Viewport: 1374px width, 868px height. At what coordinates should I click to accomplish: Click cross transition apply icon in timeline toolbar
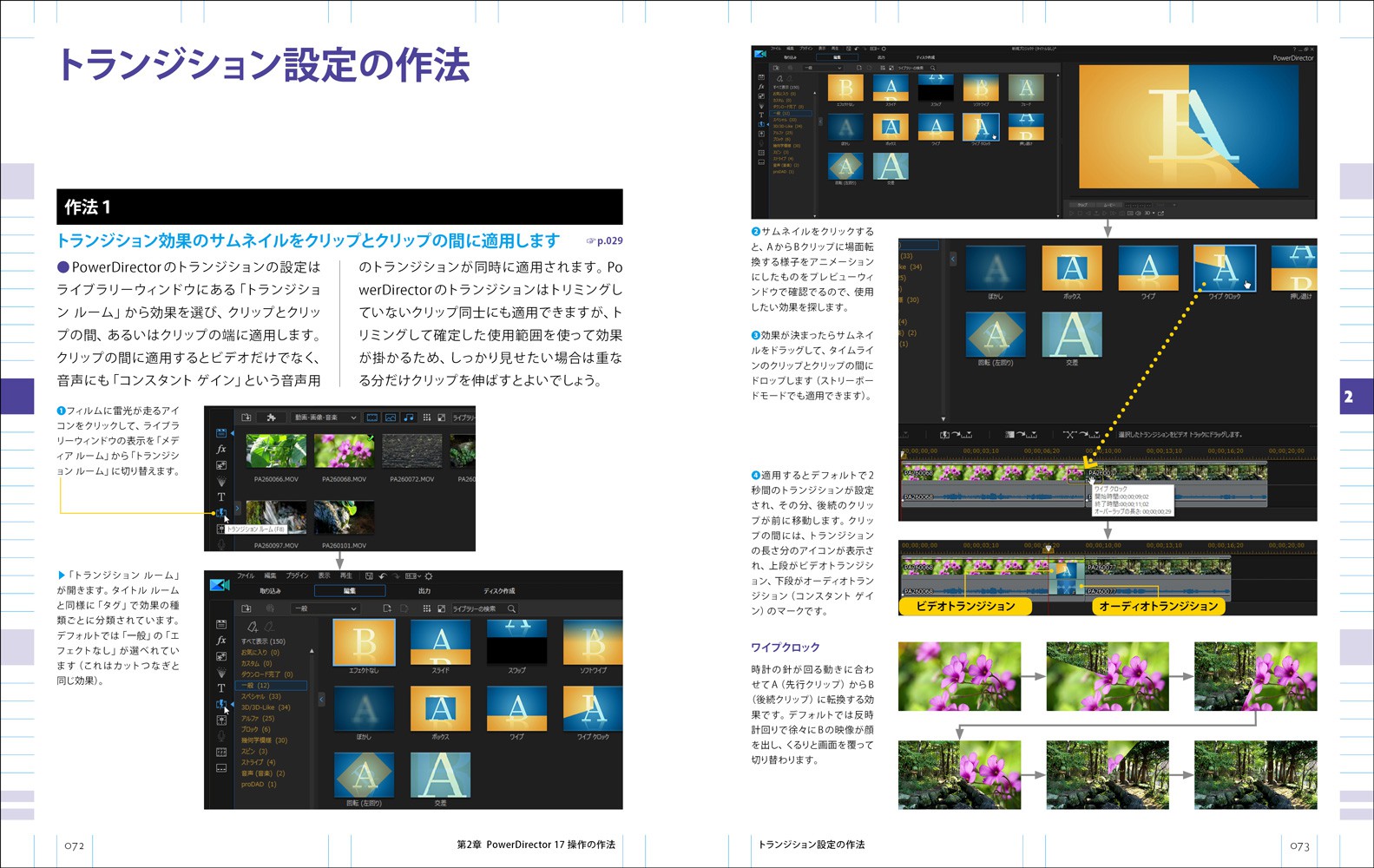pyautogui.click(x=1021, y=434)
